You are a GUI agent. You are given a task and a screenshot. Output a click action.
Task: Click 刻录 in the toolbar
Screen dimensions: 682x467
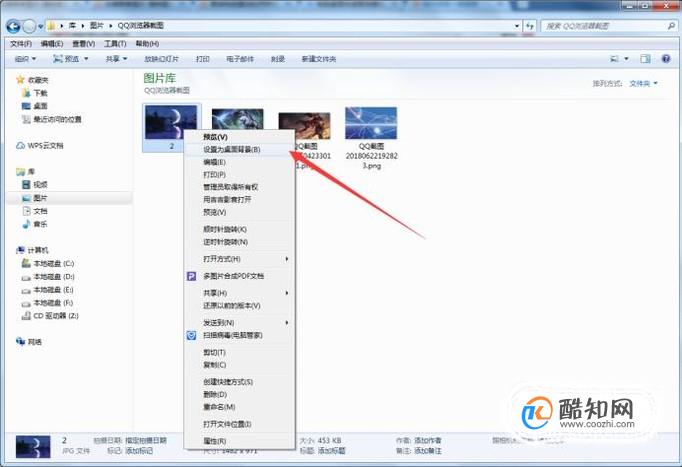click(x=278, y=59)
